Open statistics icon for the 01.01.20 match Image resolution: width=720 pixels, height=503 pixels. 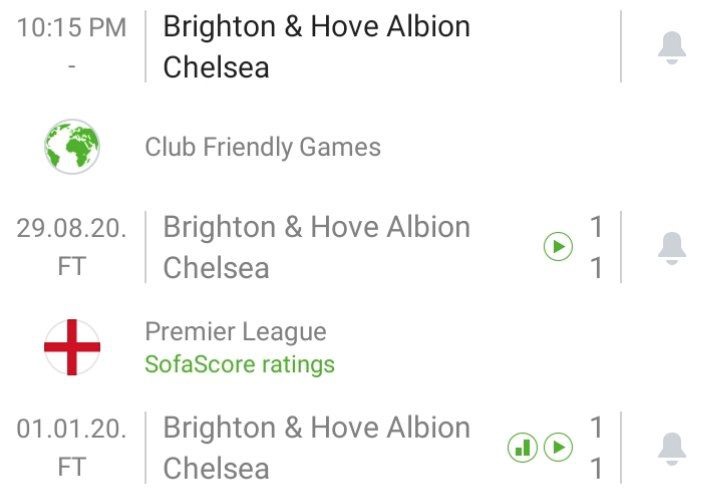[523, 447]
